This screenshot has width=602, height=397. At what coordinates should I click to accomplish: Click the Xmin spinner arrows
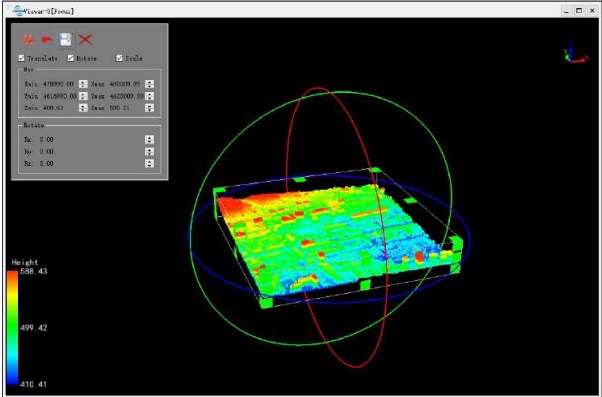83,84
